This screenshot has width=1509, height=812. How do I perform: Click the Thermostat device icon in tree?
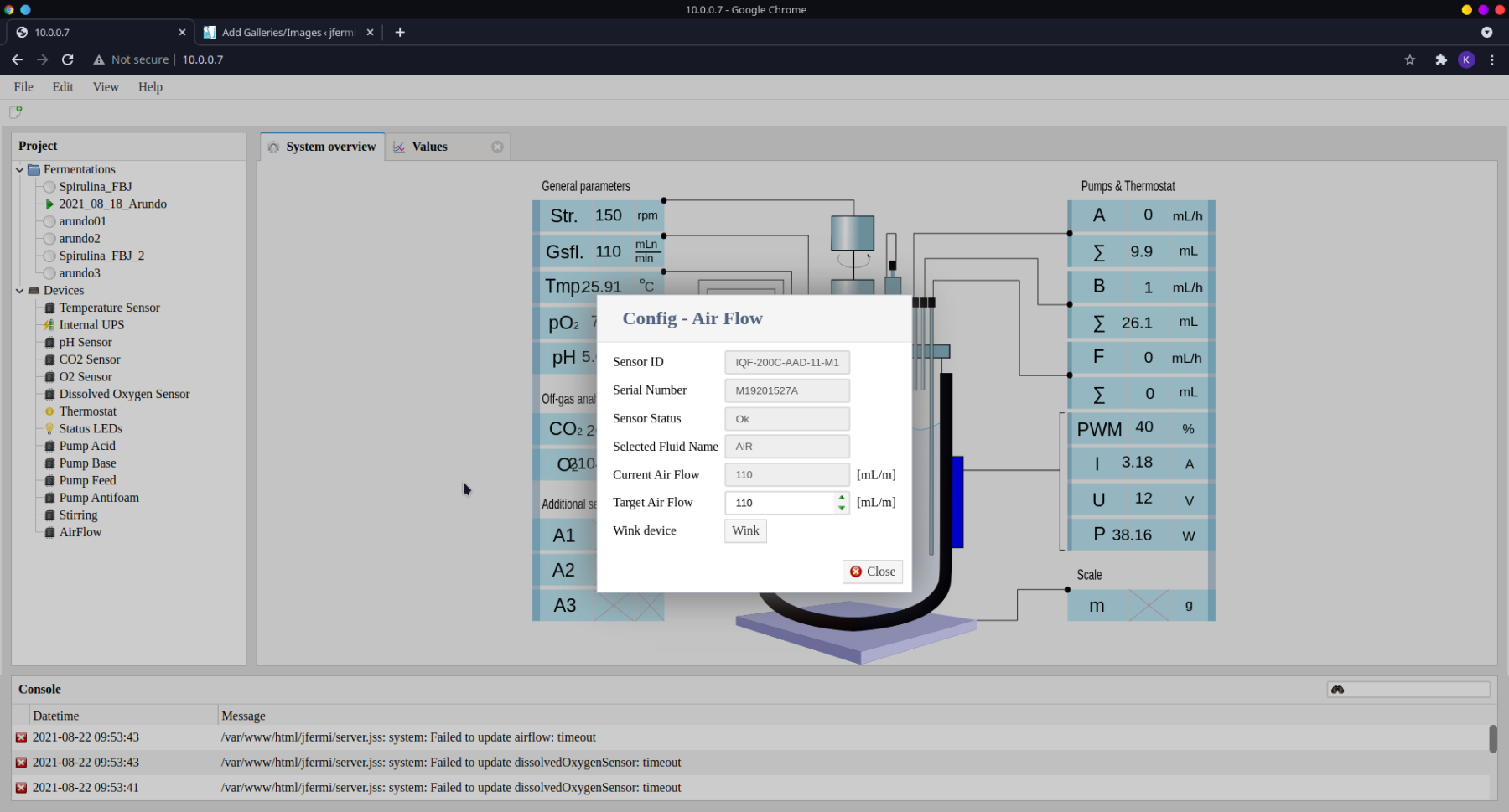tap(49, 411)
